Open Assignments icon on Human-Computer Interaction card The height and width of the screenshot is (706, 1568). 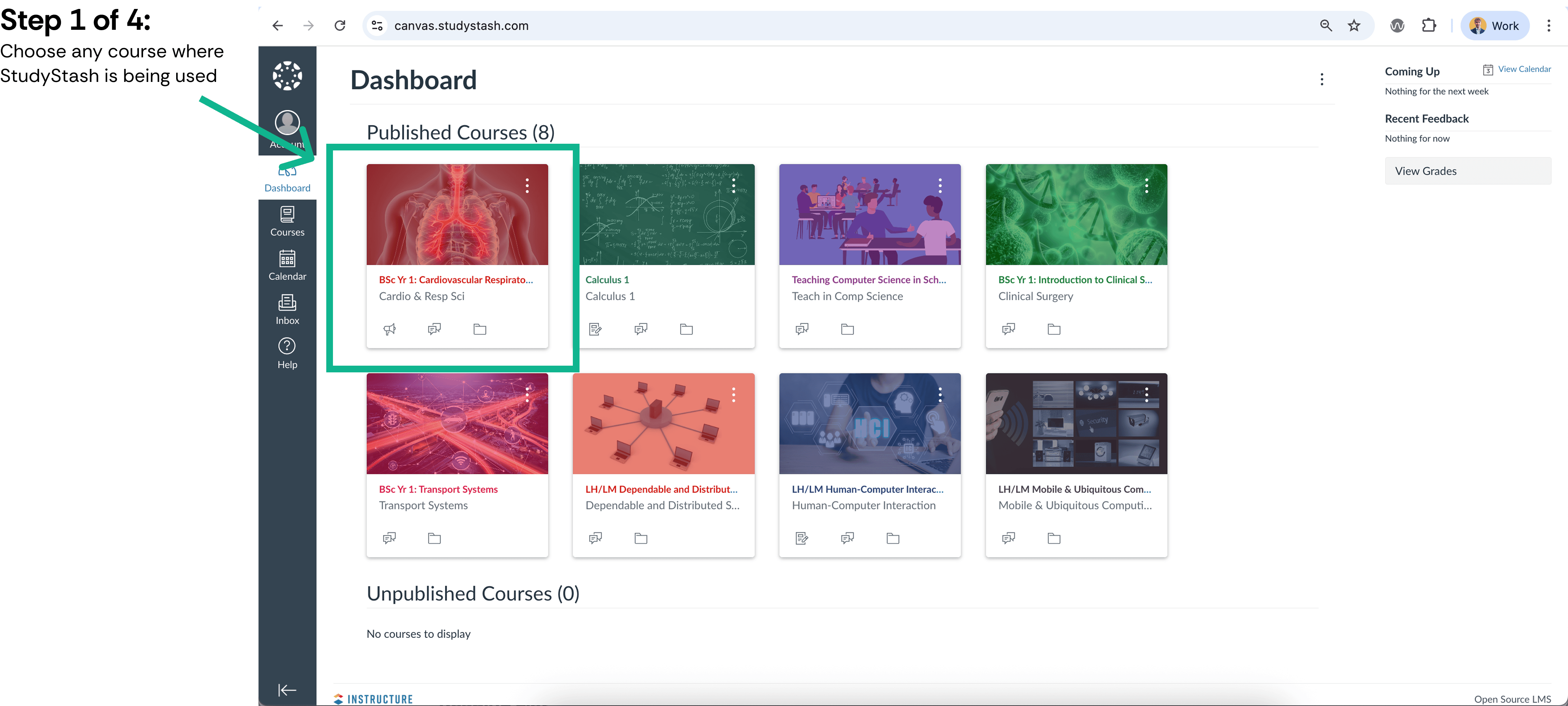(802, 538)
